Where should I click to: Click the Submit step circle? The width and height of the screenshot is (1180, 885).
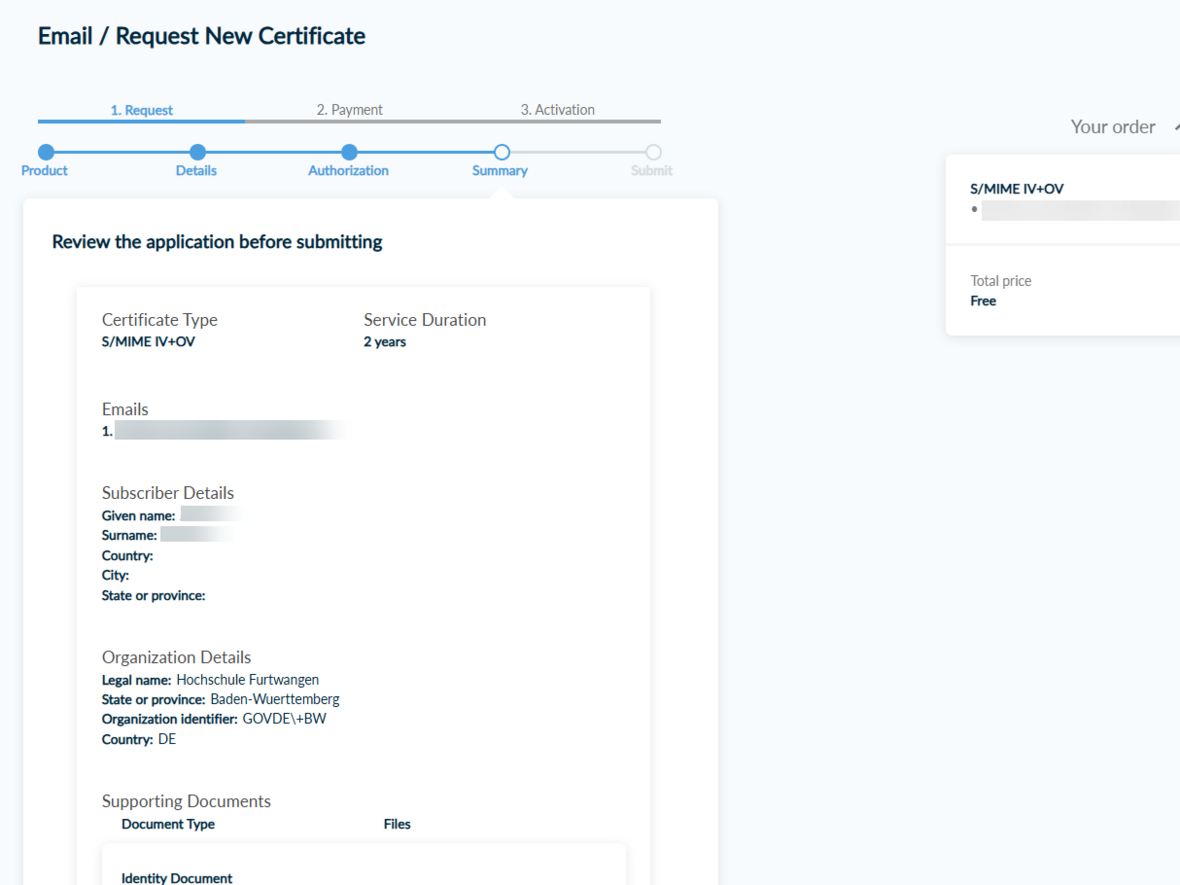click(653, 152)
